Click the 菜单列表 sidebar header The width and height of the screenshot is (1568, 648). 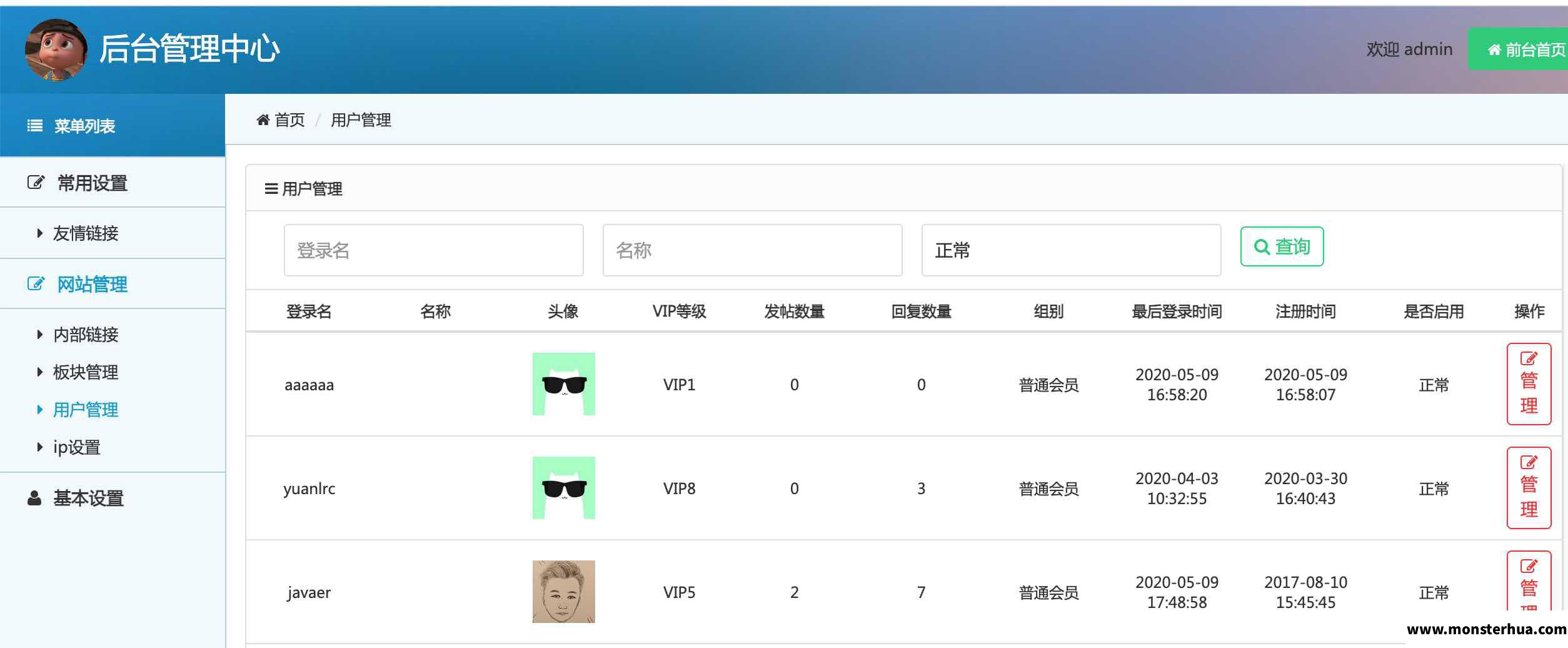tap(113, 126)
